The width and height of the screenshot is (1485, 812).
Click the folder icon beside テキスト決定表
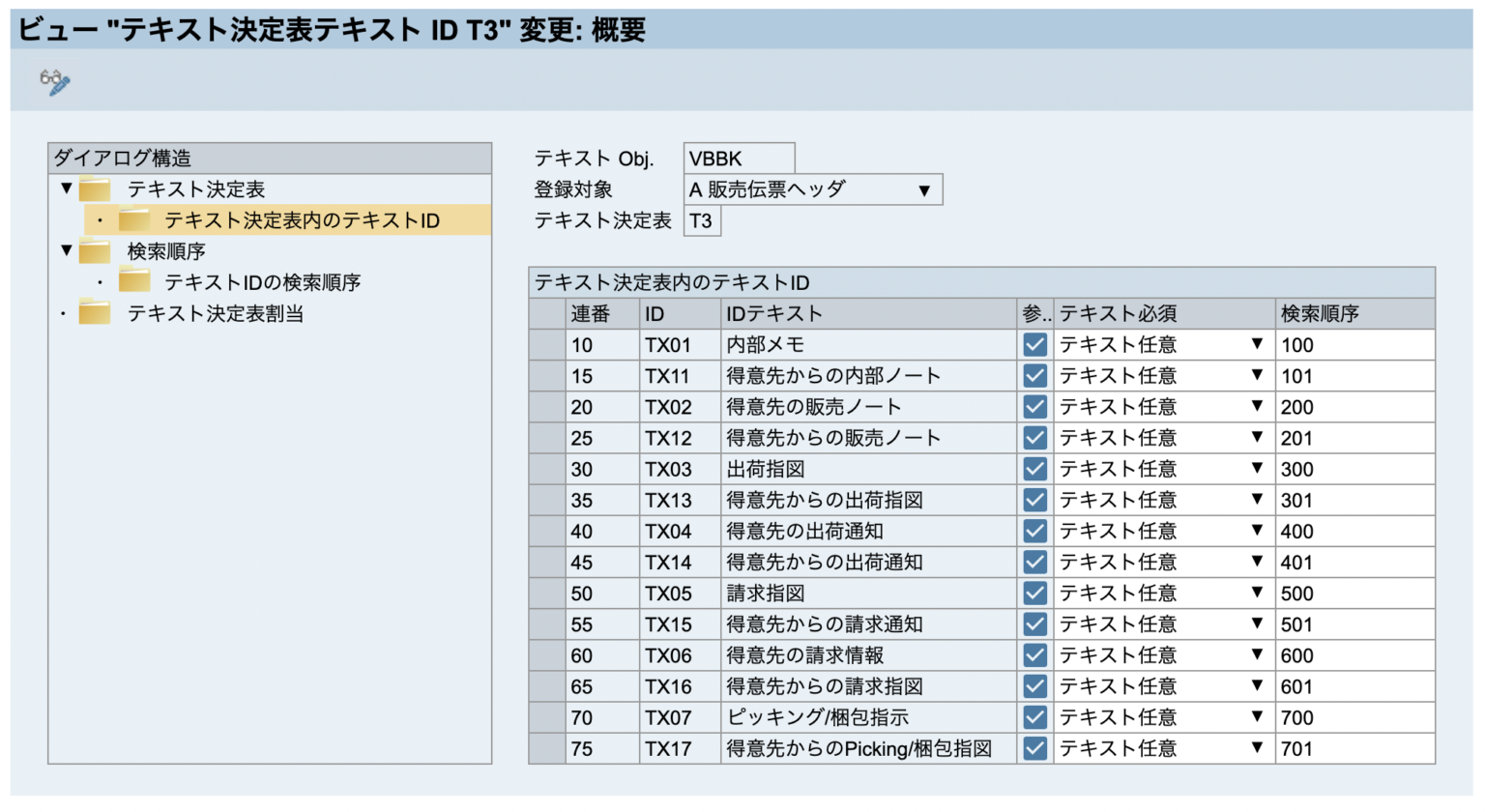pos(94,189)
